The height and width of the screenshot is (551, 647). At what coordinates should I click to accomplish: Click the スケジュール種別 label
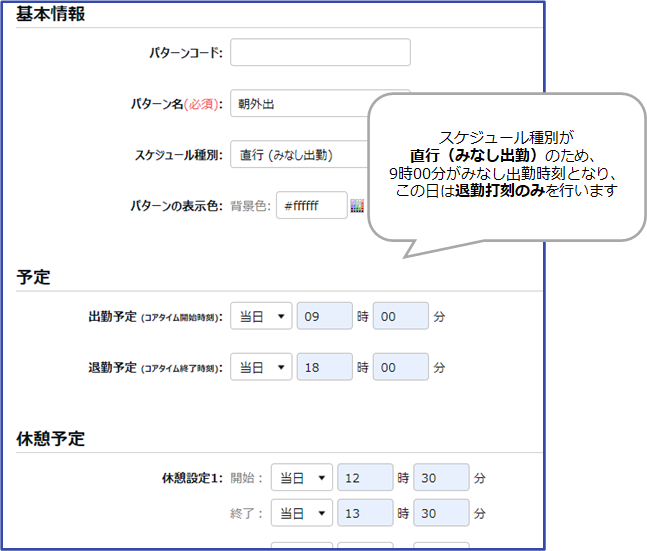tap(179, 155)
